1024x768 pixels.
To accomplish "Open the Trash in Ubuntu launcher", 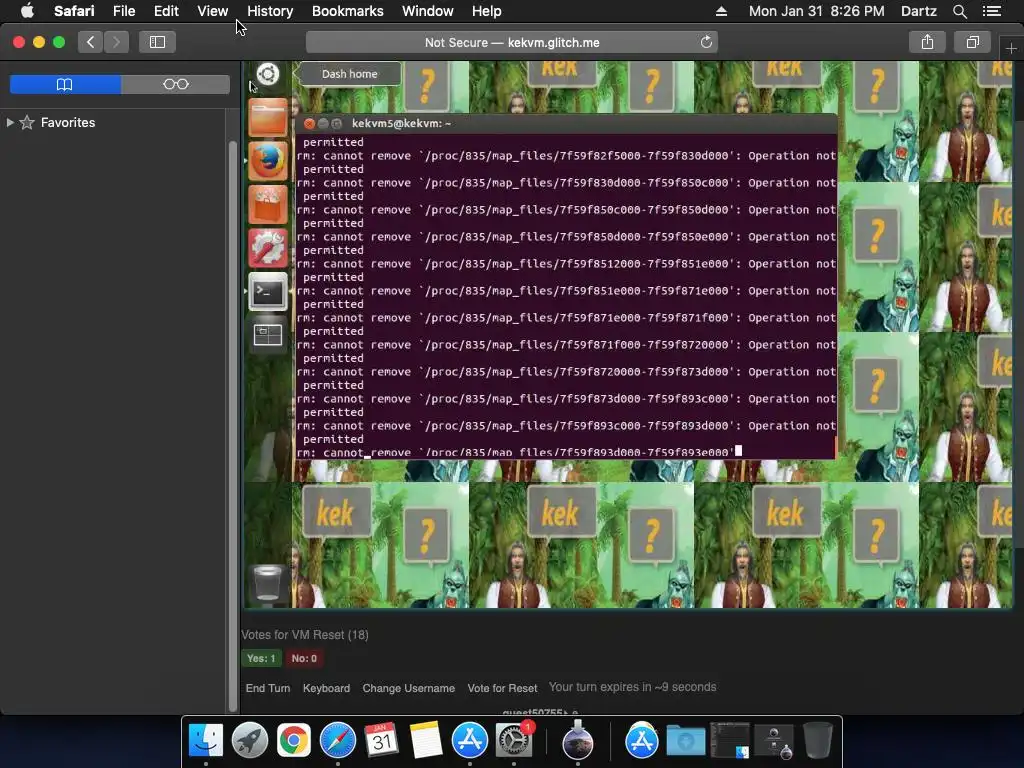I will 268,583.
